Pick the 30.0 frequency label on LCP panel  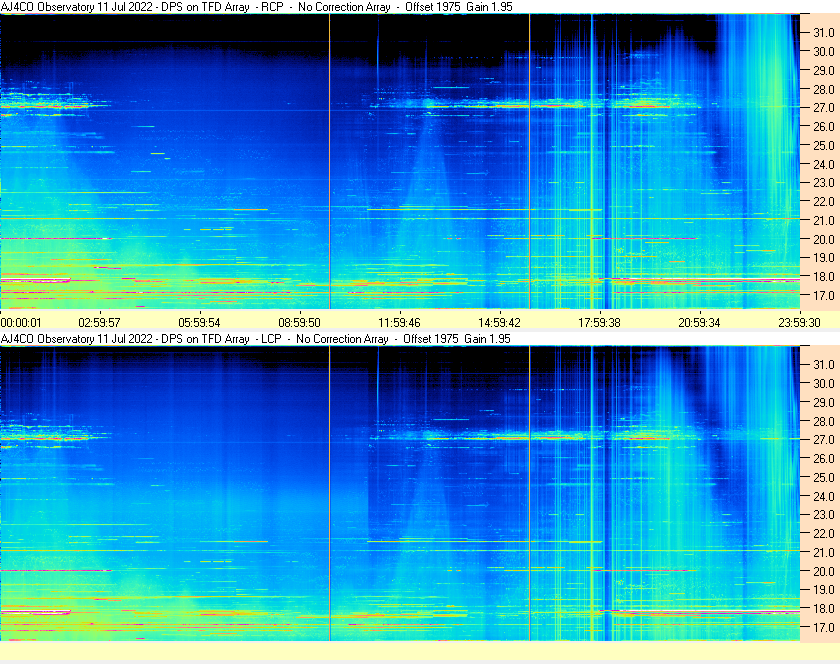[824, 384]
